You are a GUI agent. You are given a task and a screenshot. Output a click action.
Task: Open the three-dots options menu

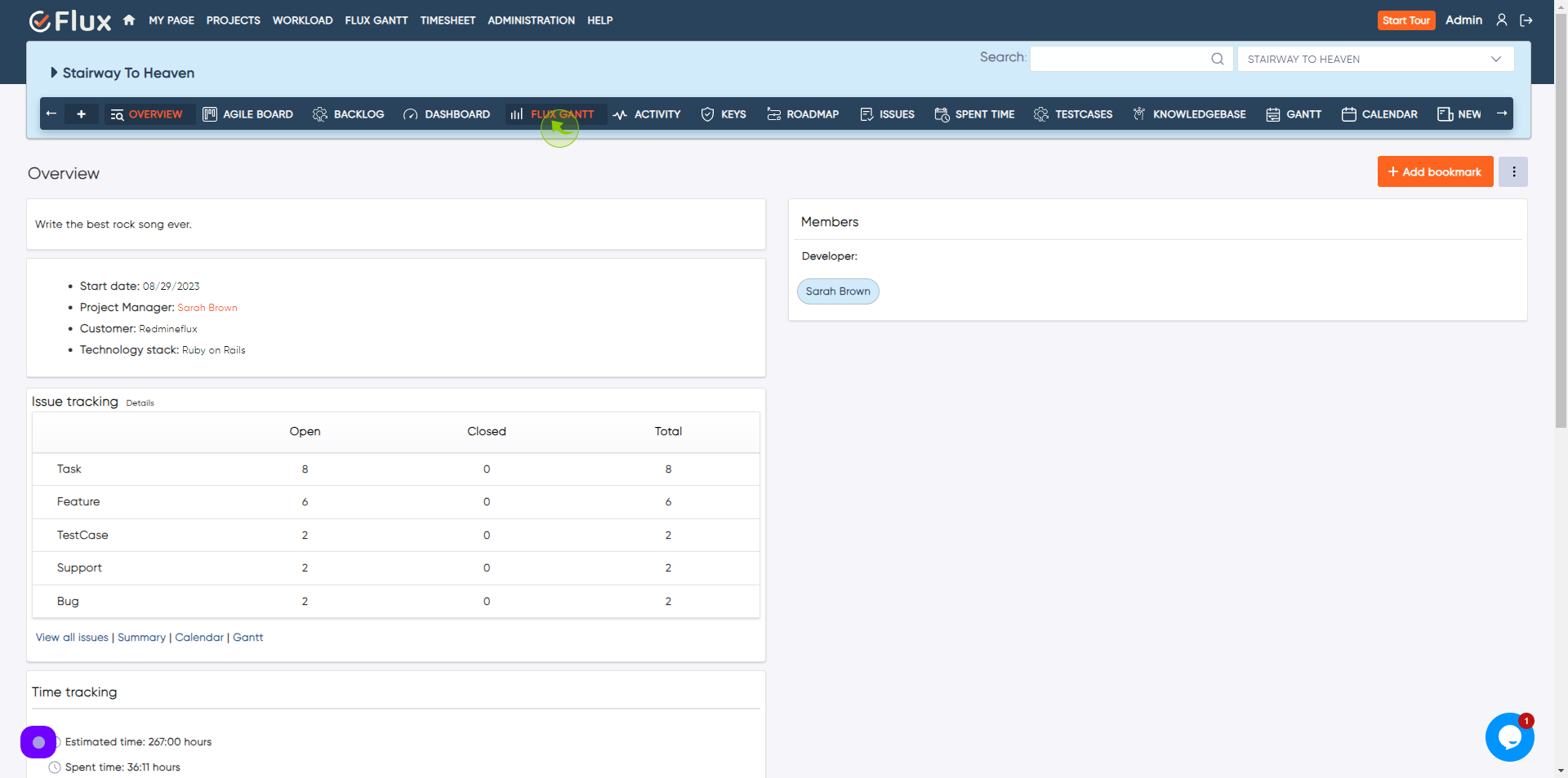(x=1513, y=171)
